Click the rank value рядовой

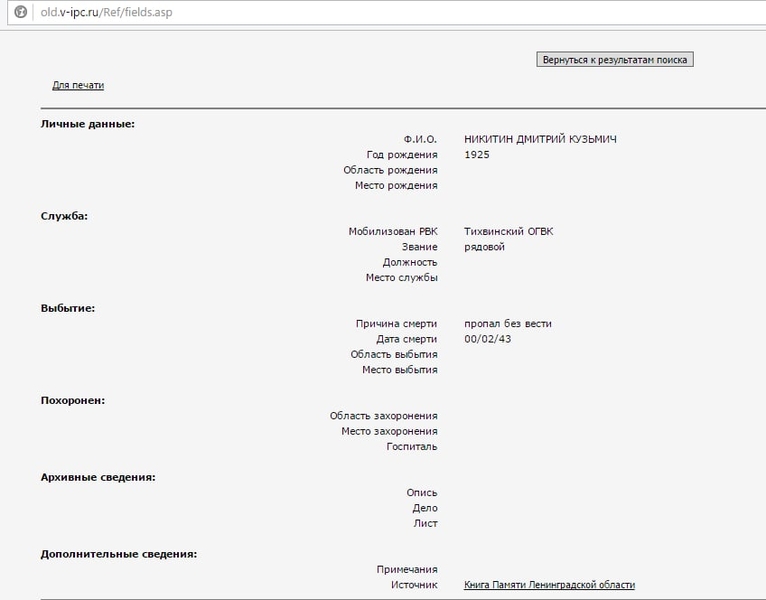click(x=484, y=247)
